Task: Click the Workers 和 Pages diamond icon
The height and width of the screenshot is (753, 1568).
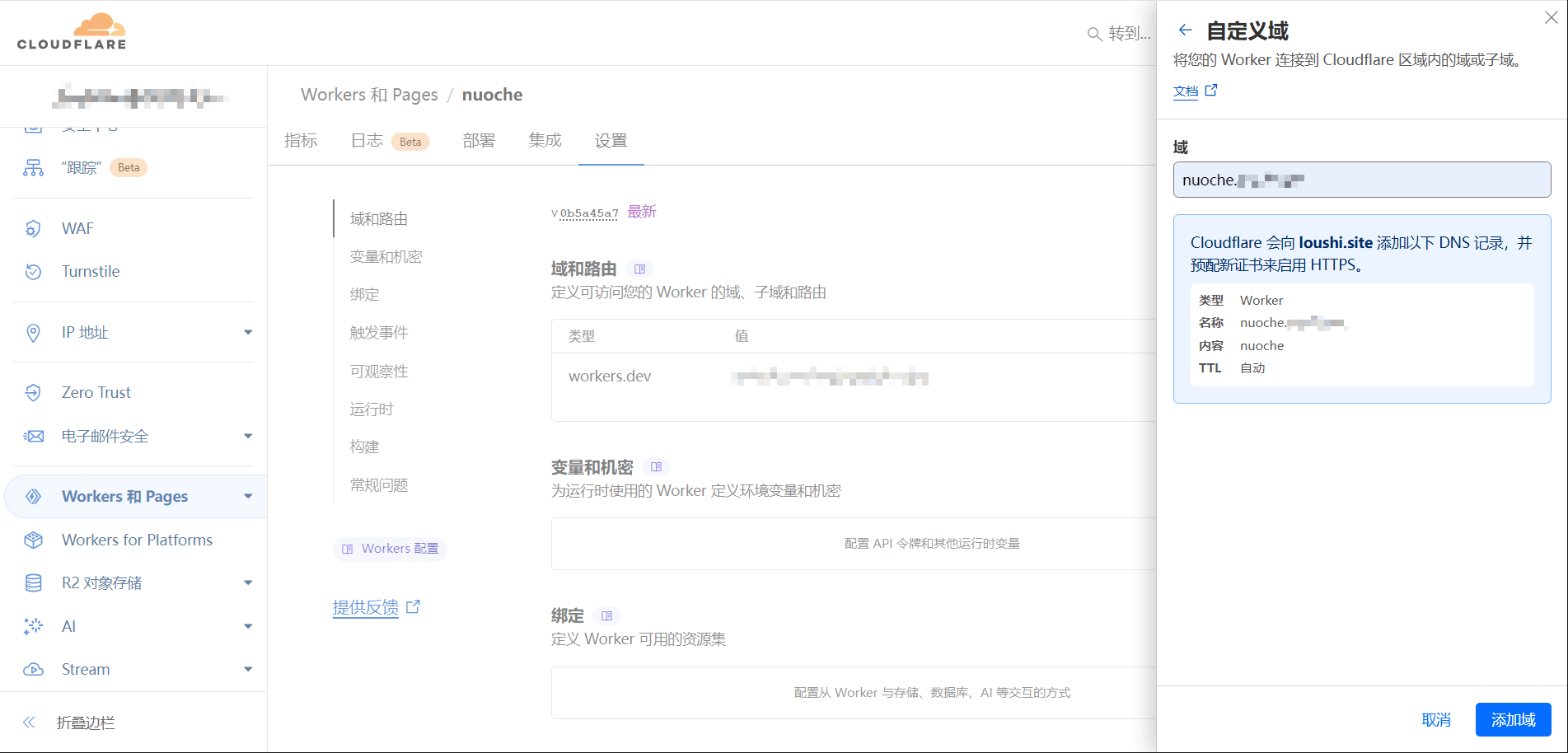Action: [33, 497]
